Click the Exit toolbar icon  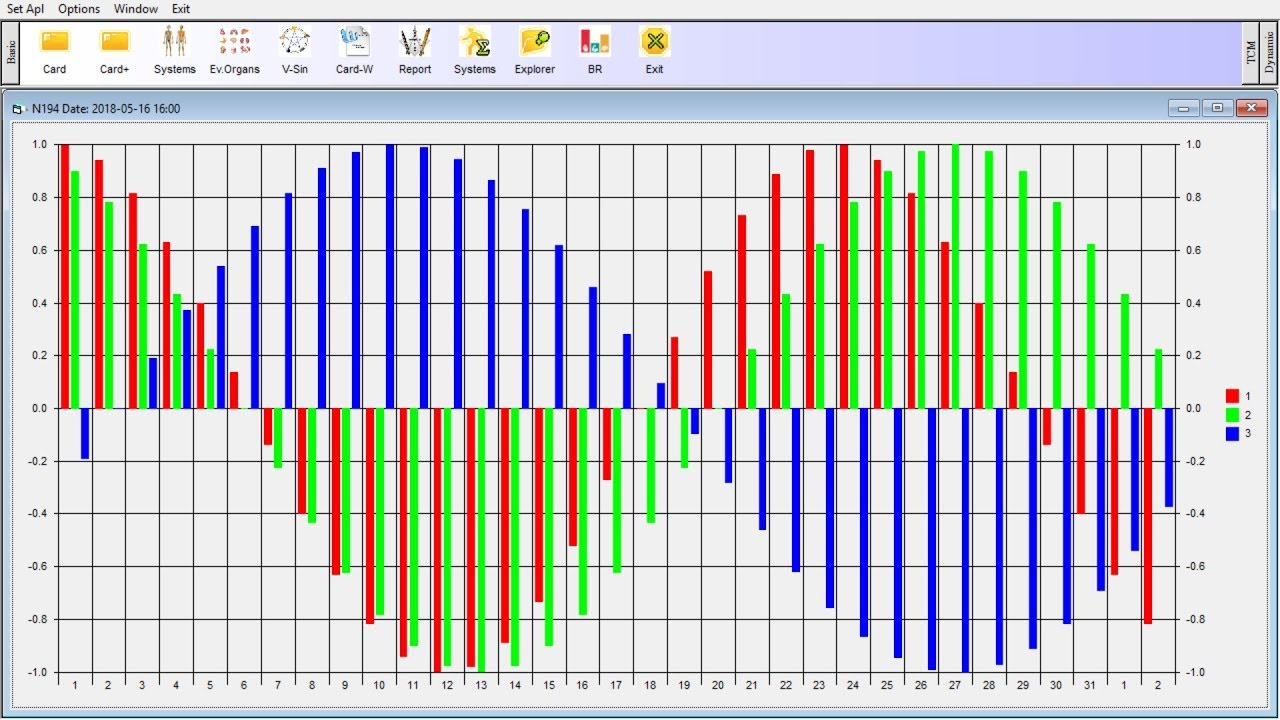point(654,50)
